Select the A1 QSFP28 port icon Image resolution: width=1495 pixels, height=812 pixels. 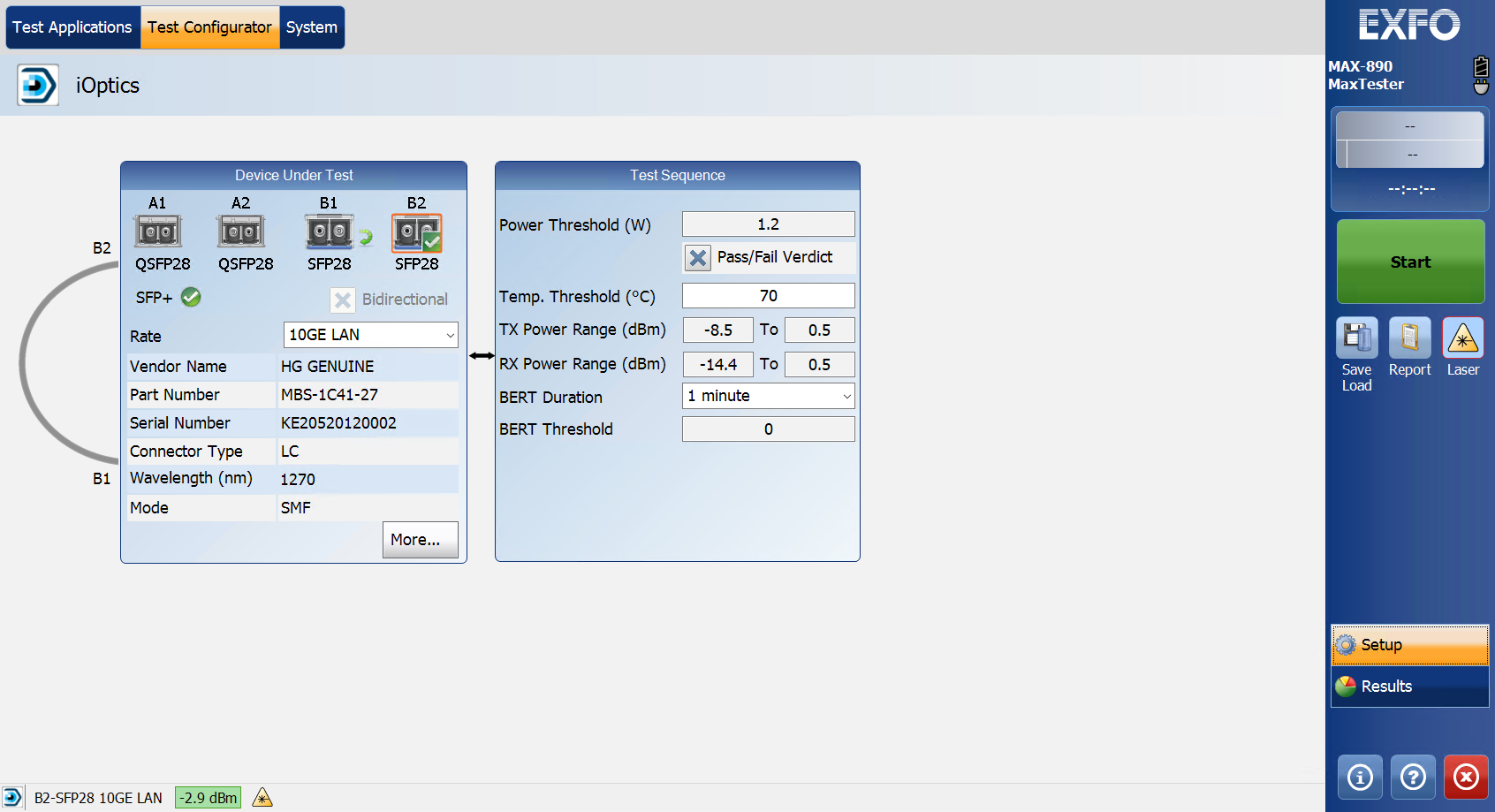(158, 231)
